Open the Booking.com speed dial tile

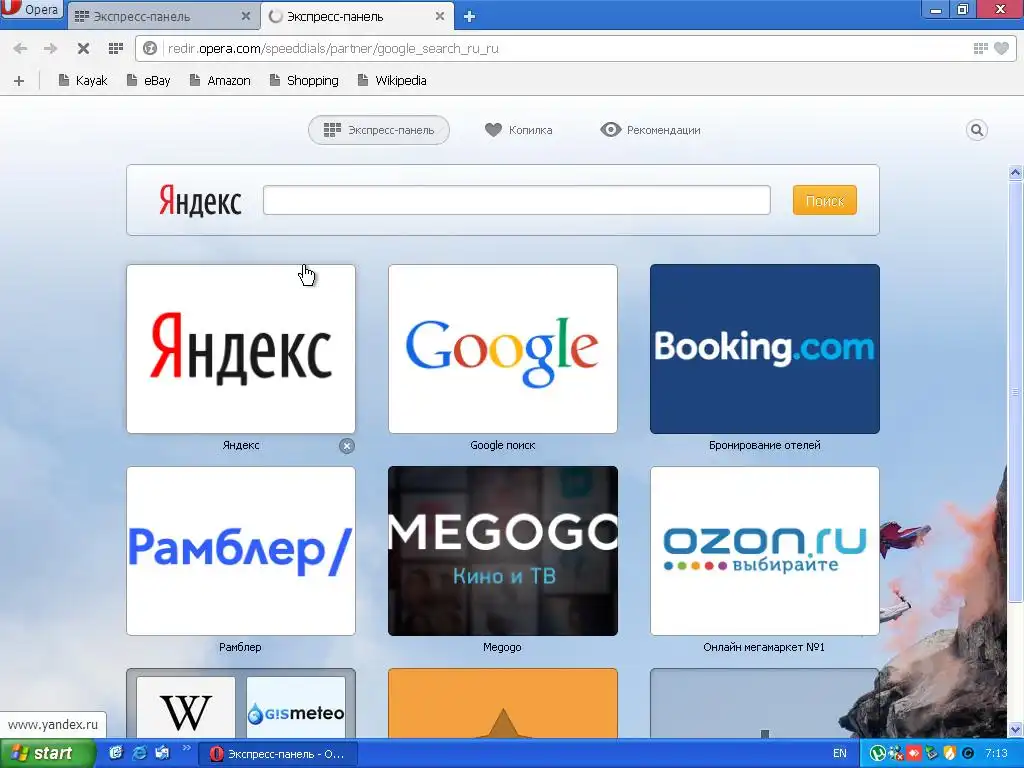point(765,349)
